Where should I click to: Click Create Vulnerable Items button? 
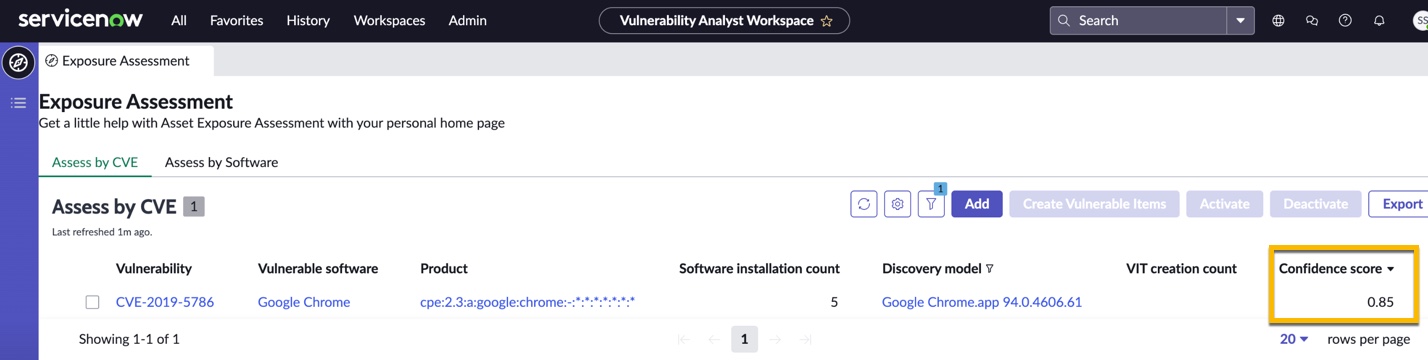coord(1094,204)
